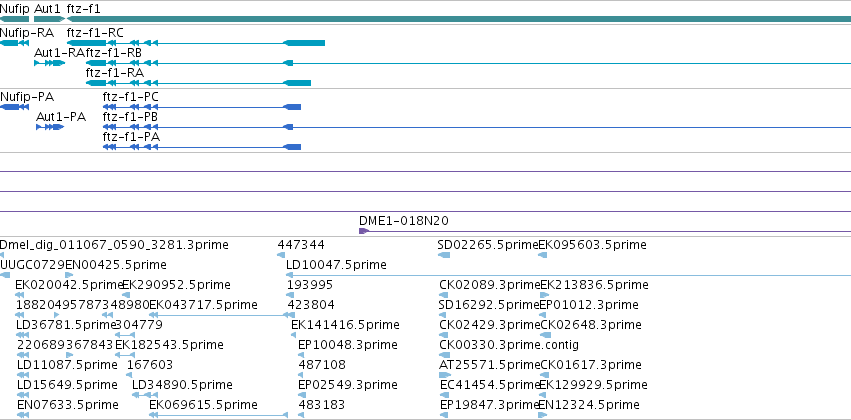This screenshot has height=420, width=851.
Task: Click the 167603 label
Action: coord(150,365)
